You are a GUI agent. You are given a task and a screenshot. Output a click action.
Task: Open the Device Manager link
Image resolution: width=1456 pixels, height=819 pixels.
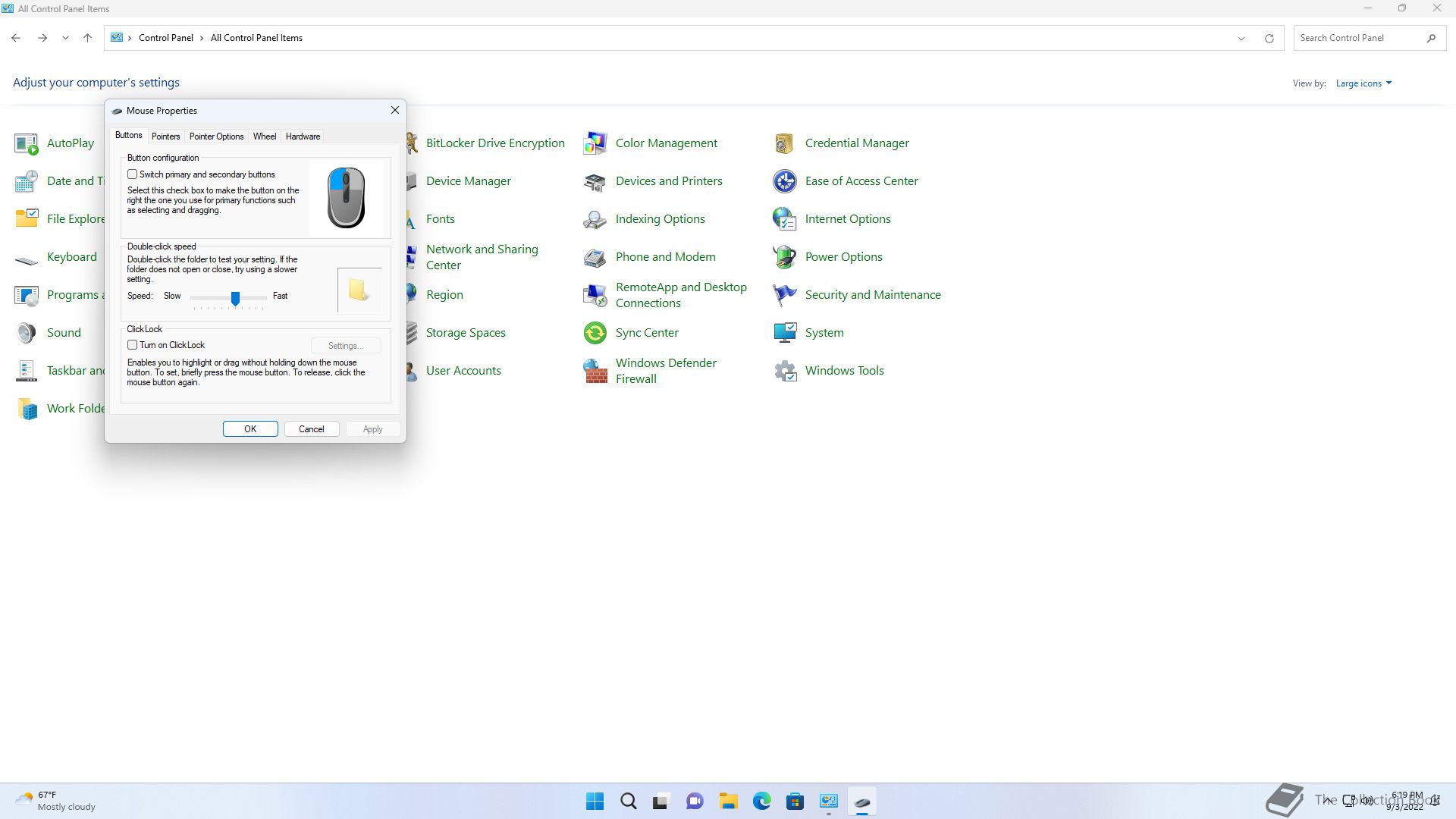[469, 181]
